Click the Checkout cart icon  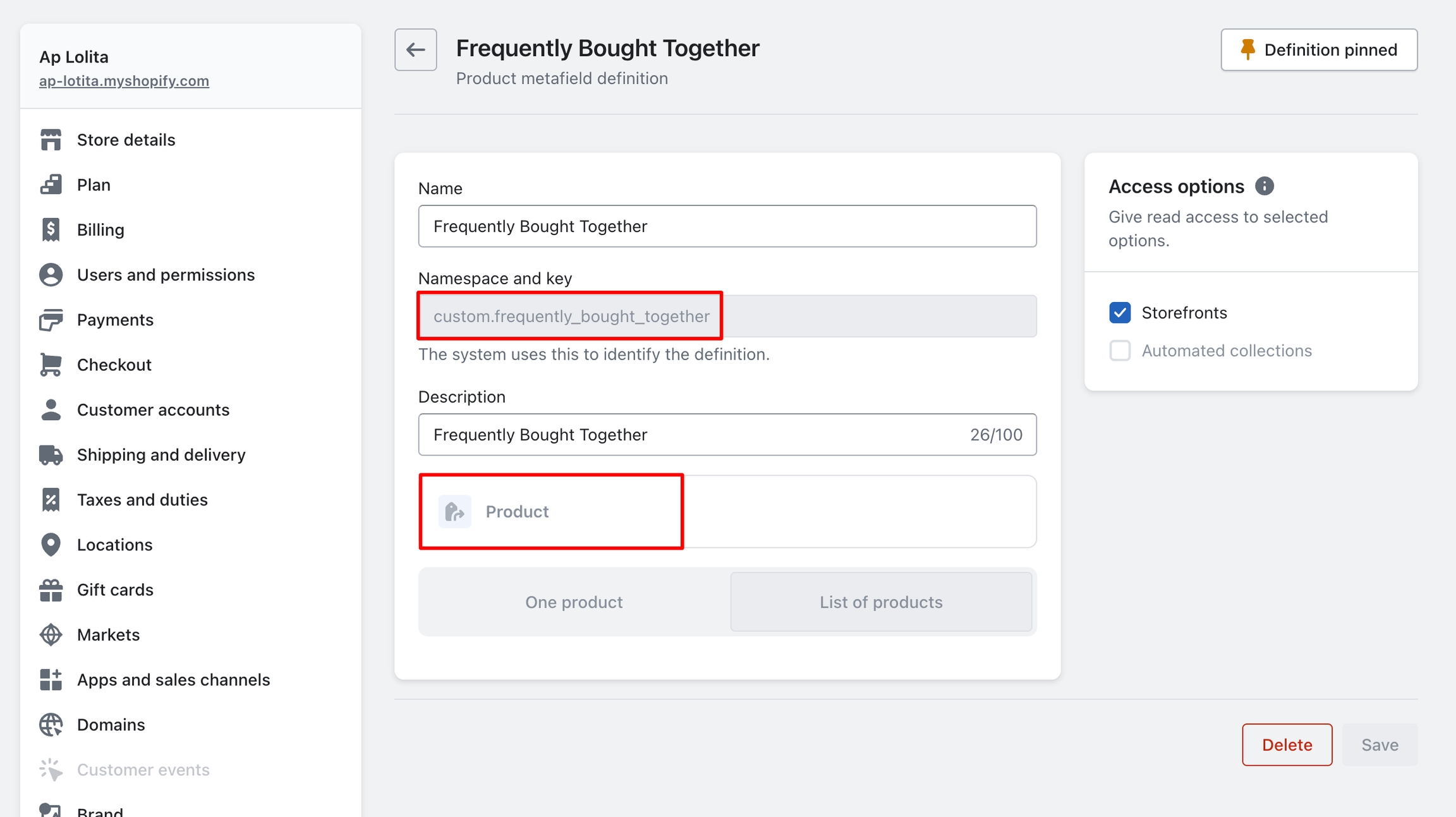tap(51, 365)
